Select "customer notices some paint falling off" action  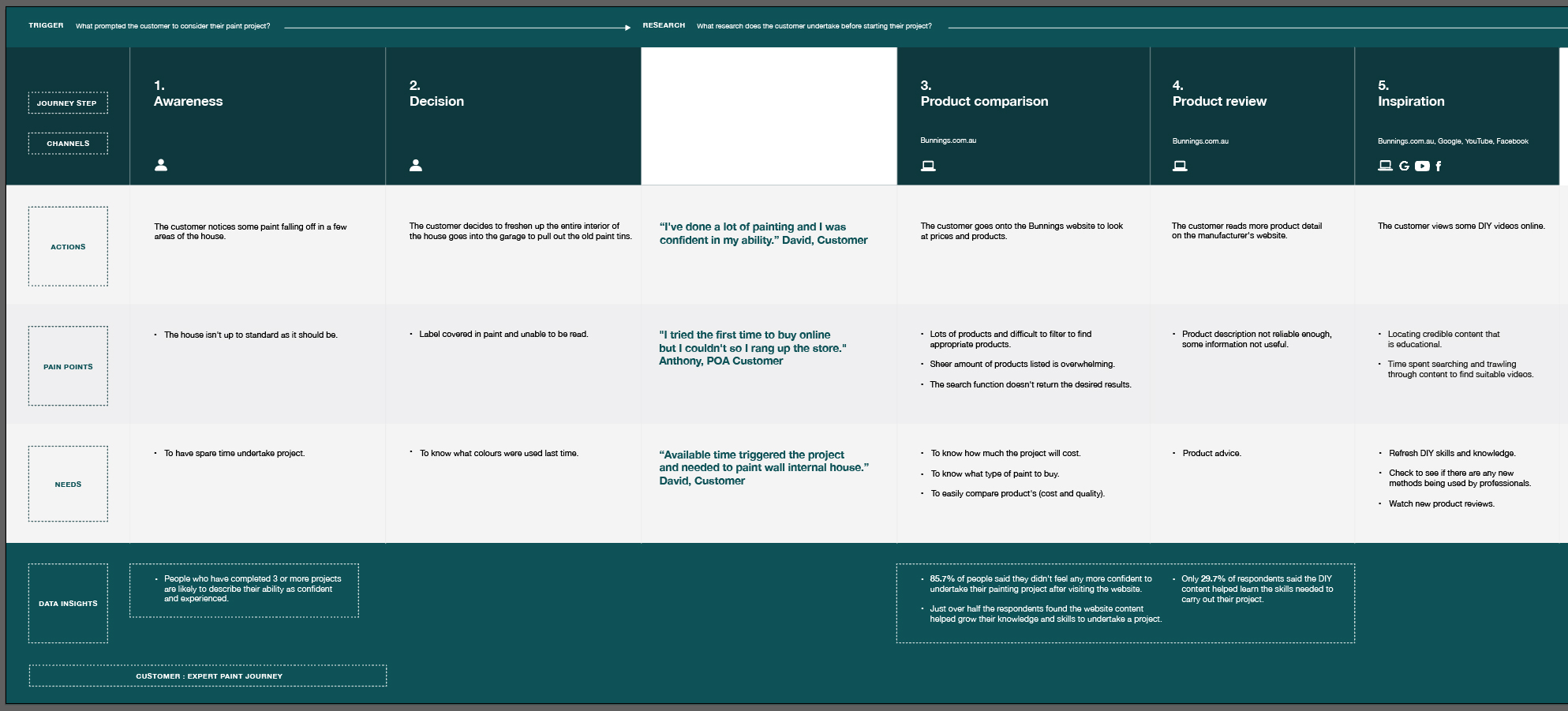click(x=250, y=231)
